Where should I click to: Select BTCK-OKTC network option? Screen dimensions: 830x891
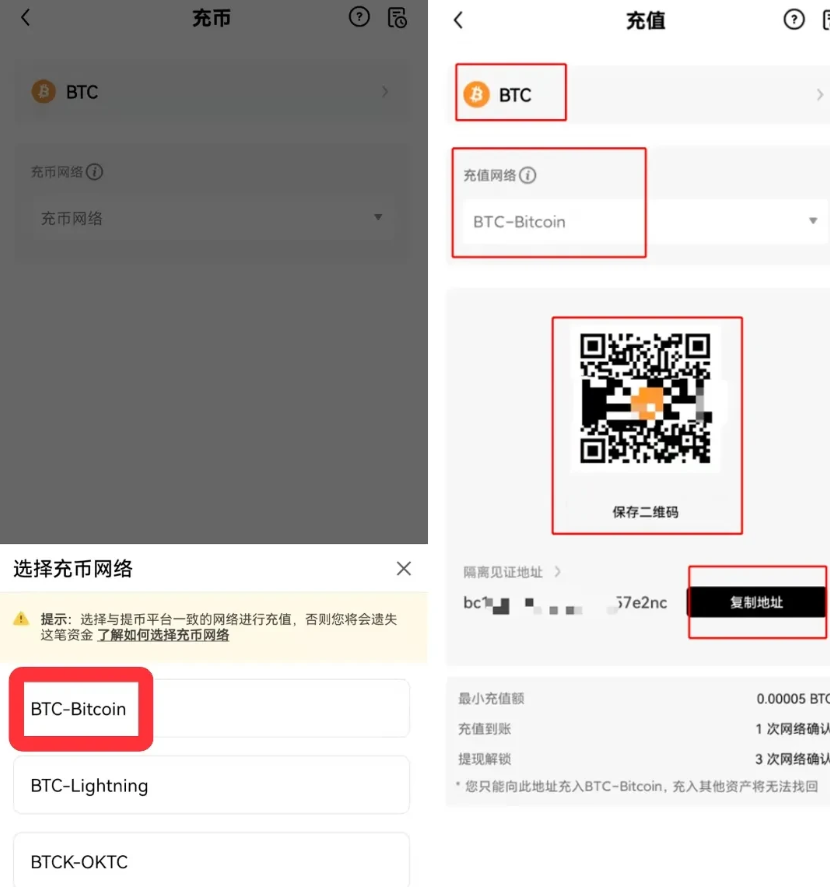tap(211, 860)
